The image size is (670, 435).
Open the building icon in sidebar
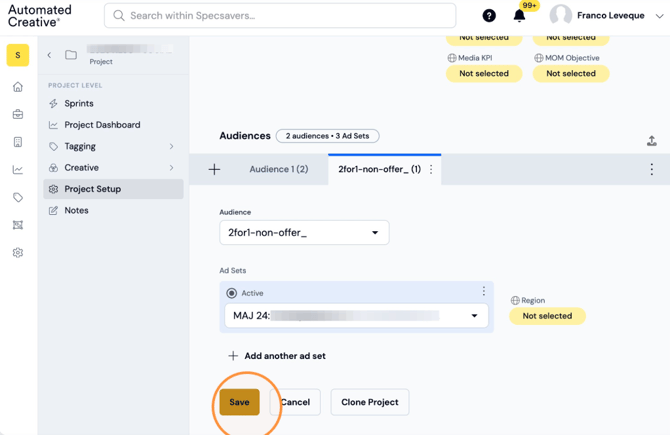(18, 142)
